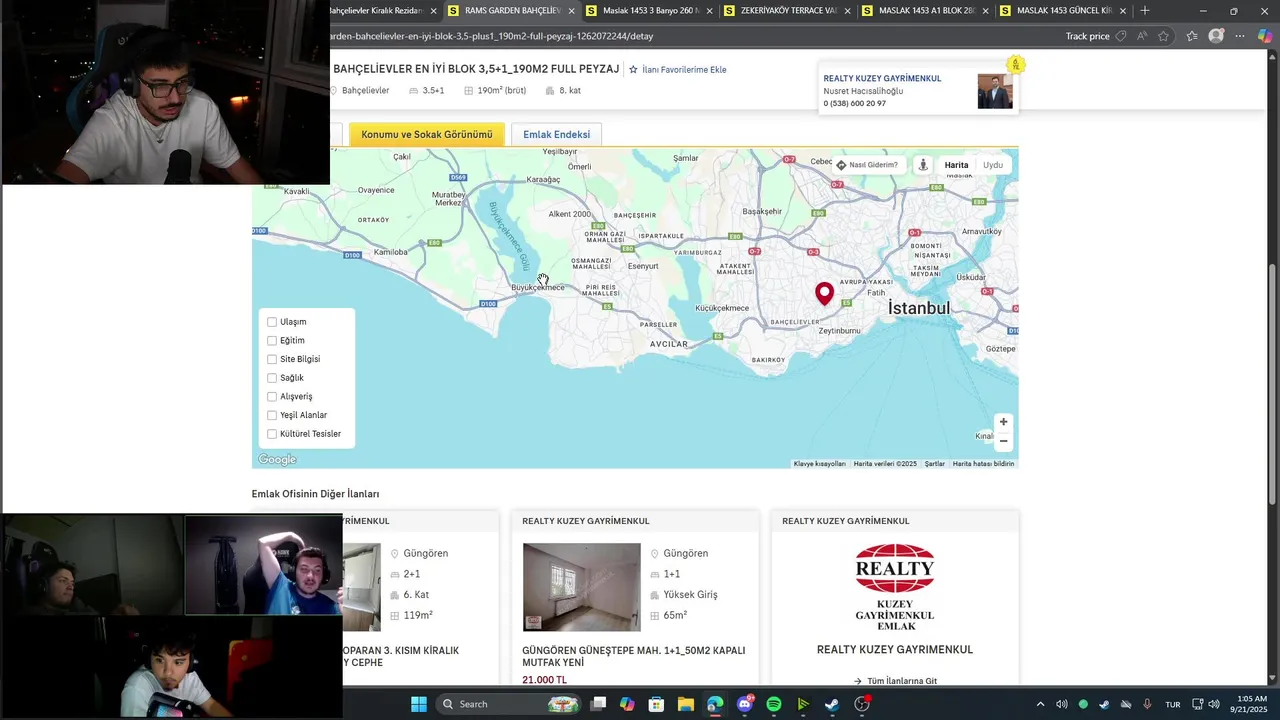Tick the Ulaşım checkbox
This screenshot has height=720, width=1280.
[272, 322]
